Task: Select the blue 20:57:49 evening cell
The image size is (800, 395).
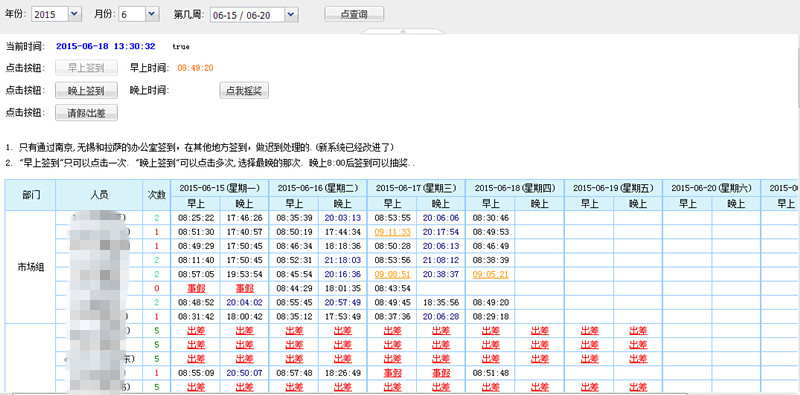Action: 342,302
